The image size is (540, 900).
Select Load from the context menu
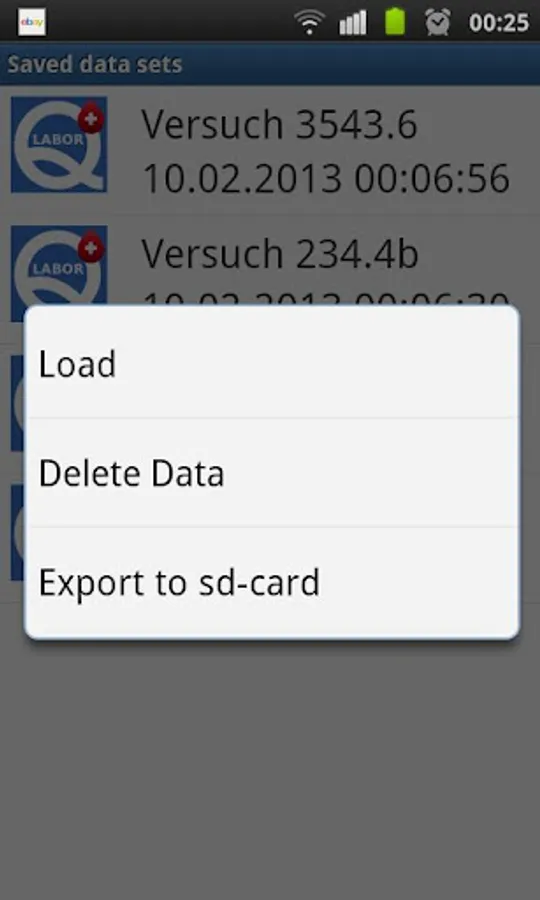[273, 364]
